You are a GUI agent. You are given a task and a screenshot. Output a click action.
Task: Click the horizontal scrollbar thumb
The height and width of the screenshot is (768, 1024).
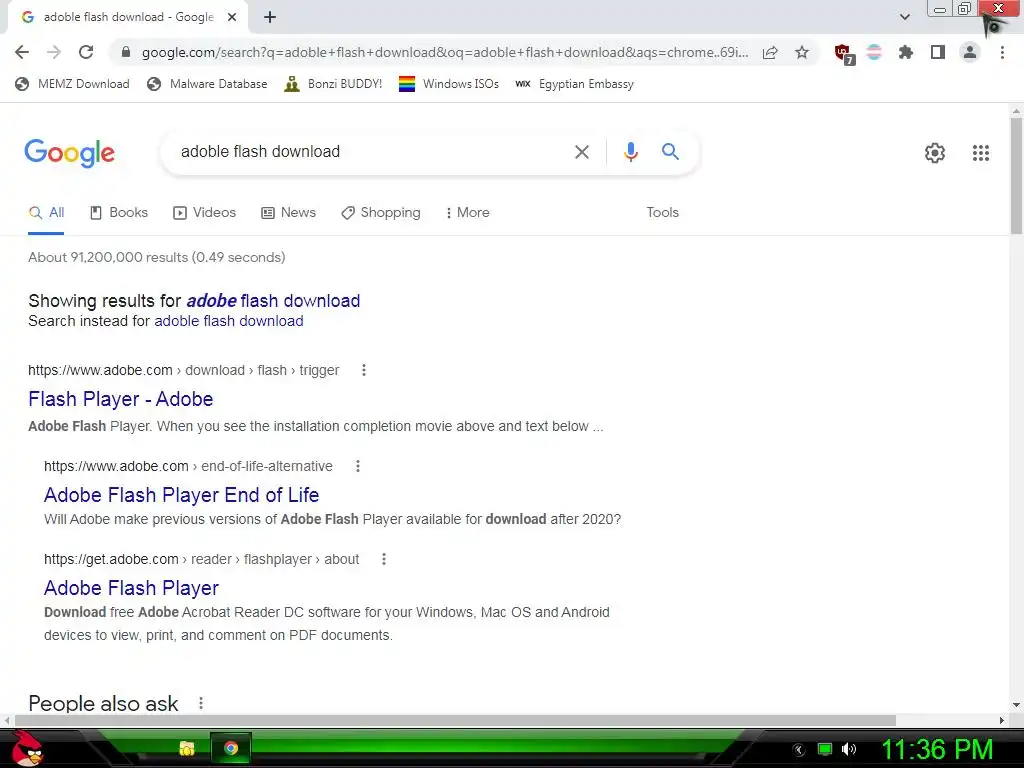coord(455,720)
